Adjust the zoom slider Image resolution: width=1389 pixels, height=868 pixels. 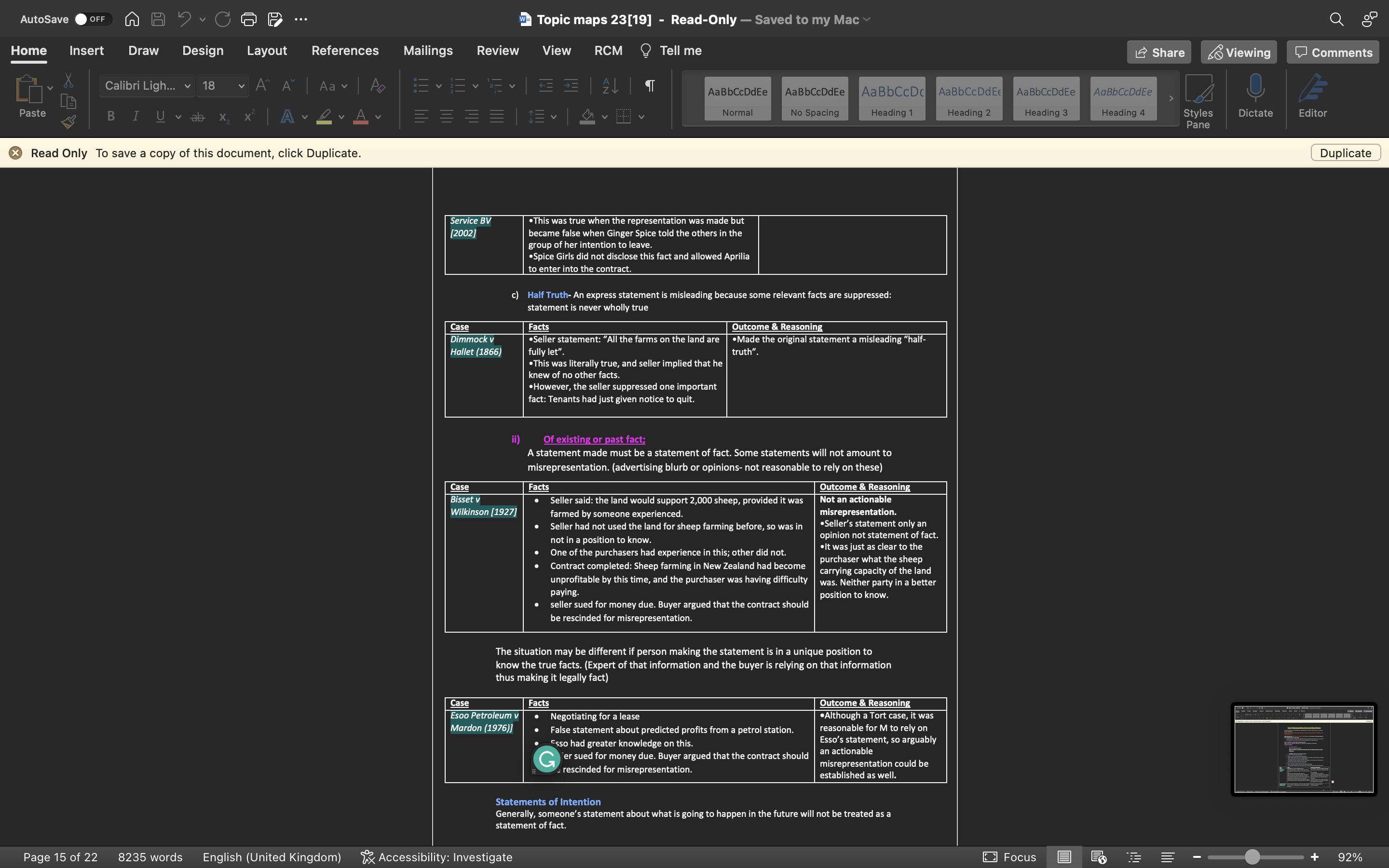pos(1253,856)
